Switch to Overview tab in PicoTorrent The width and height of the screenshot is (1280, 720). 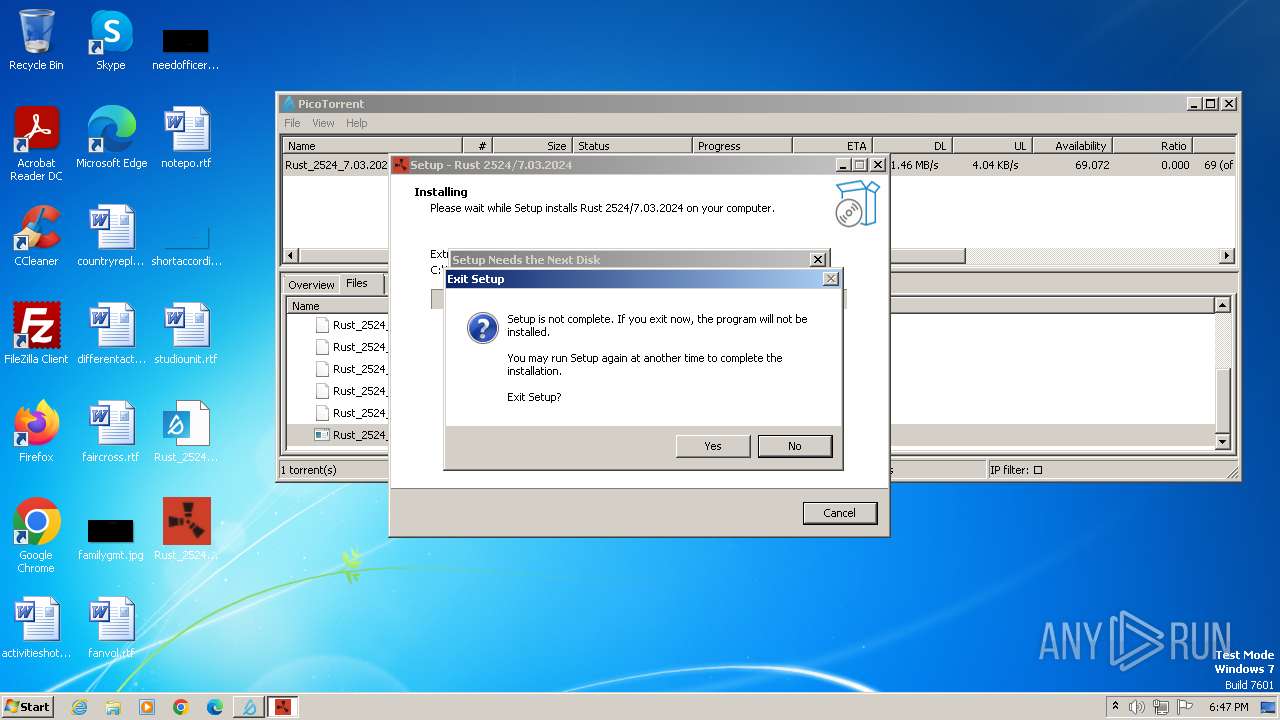311,285
